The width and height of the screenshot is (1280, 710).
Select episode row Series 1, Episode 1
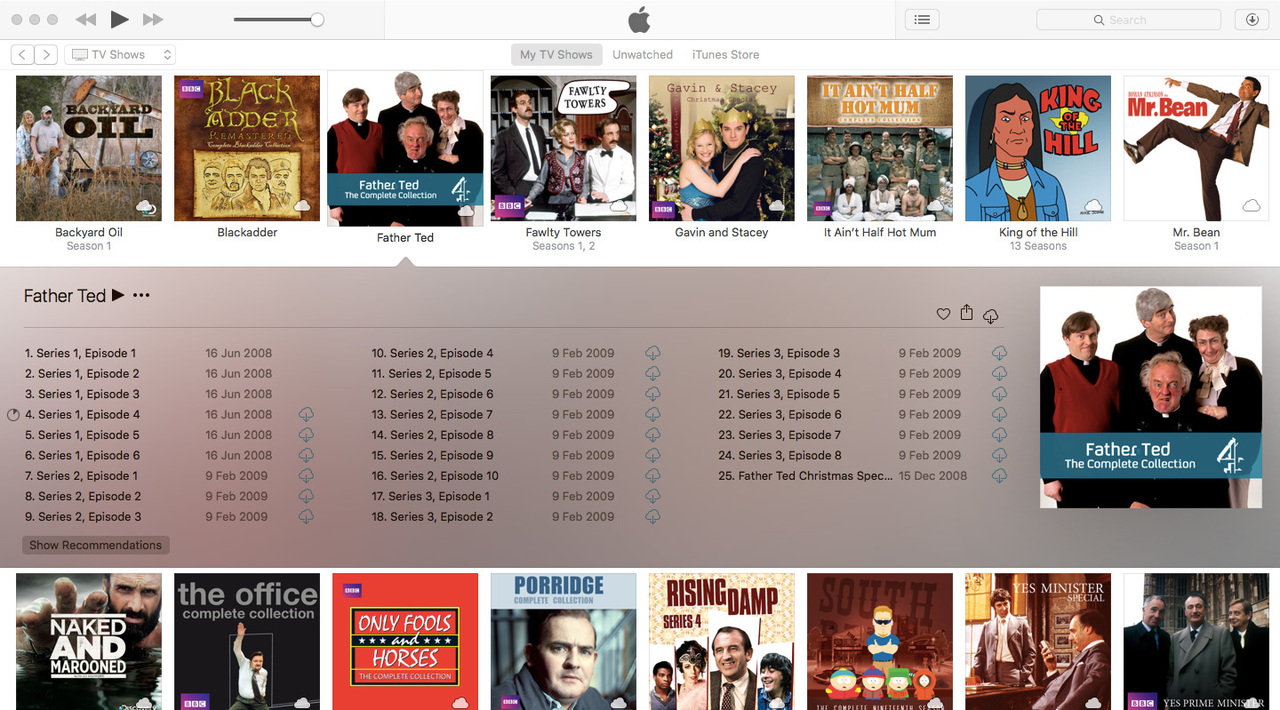pos(170,353)
